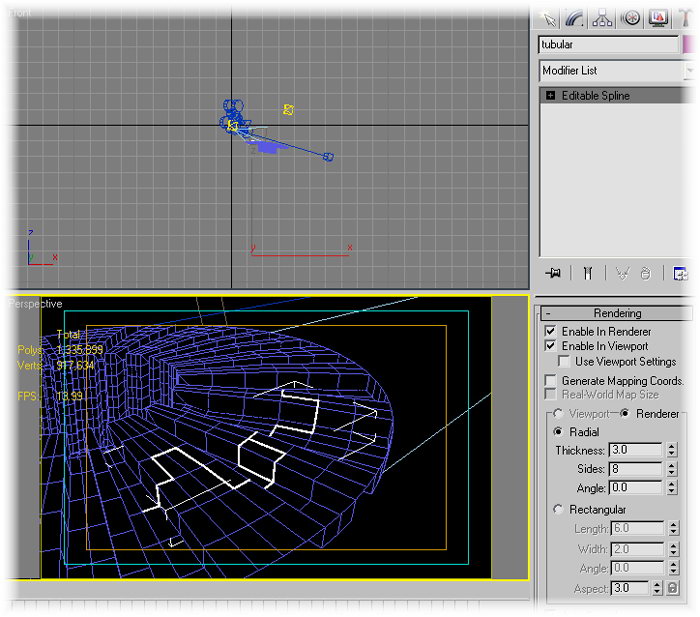Screen dimensions: 700x617
Task: Click the object color swatch
Action: pos(690,44)
